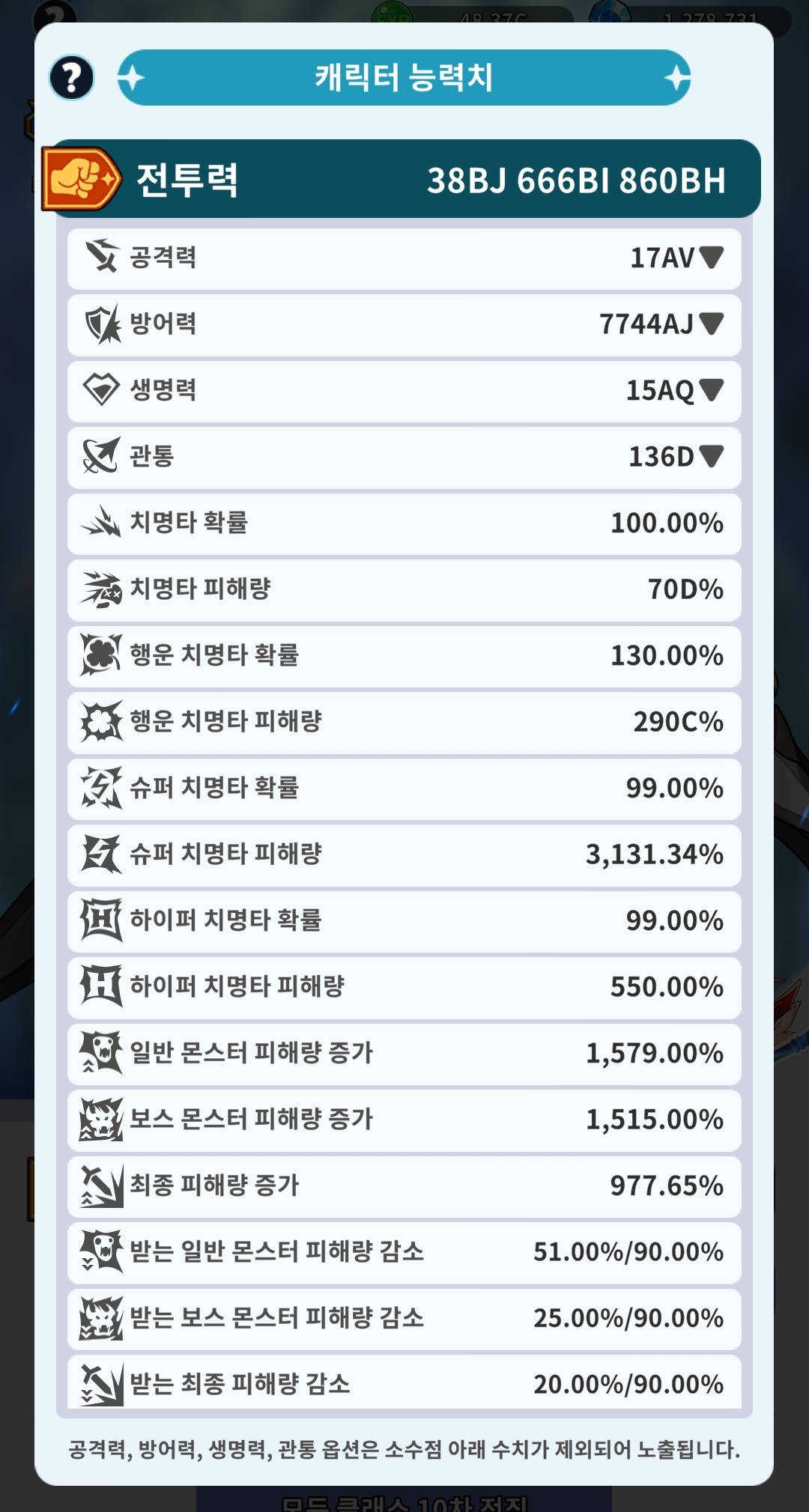The image size is (809, 1512).
Task: Tap the boss monster damage icon
Action: tap(101, 1119)
